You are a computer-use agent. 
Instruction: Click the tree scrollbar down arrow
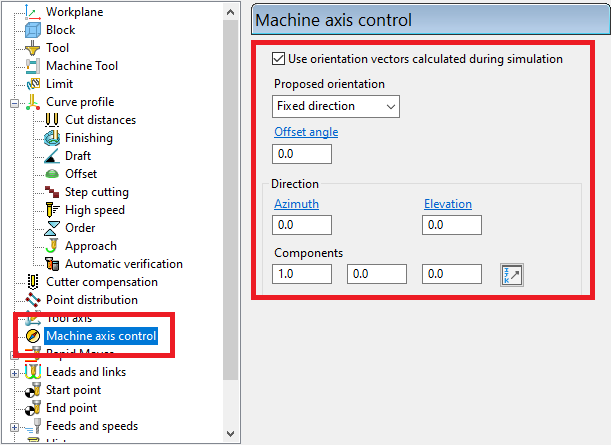232,435
